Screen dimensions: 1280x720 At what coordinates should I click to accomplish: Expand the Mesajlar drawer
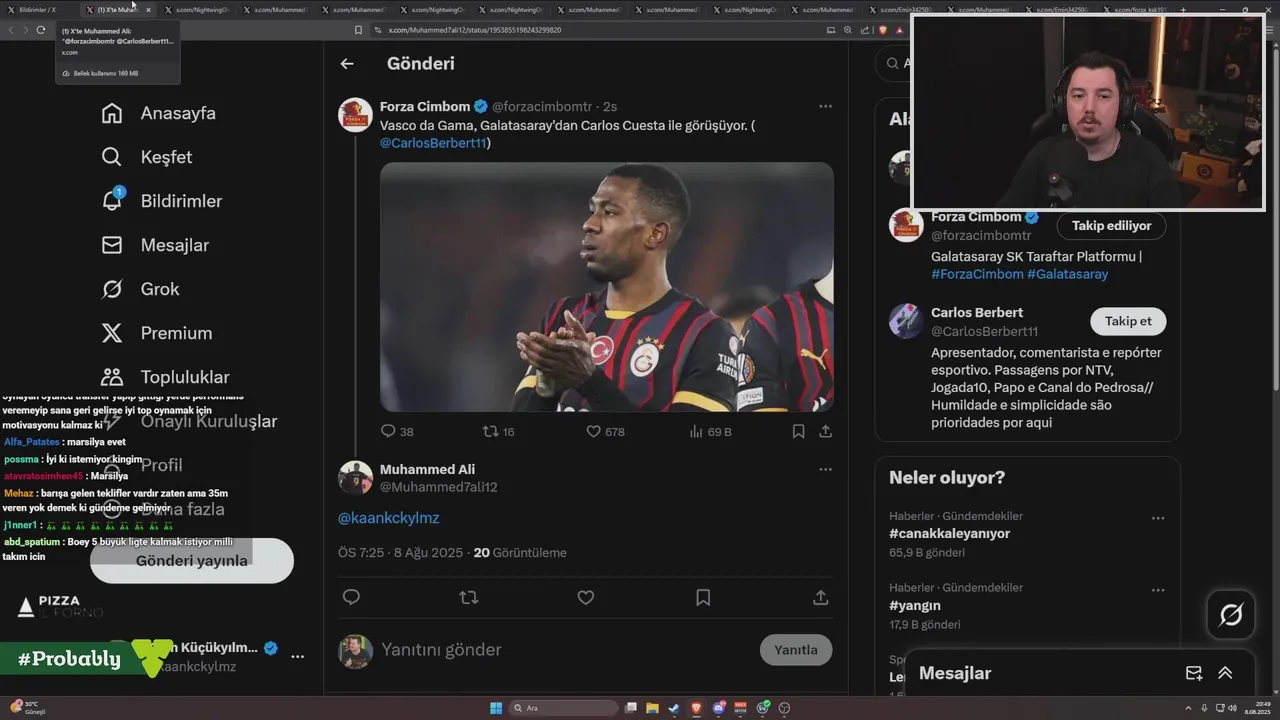pyautogui.click(x=1225, y=673)
